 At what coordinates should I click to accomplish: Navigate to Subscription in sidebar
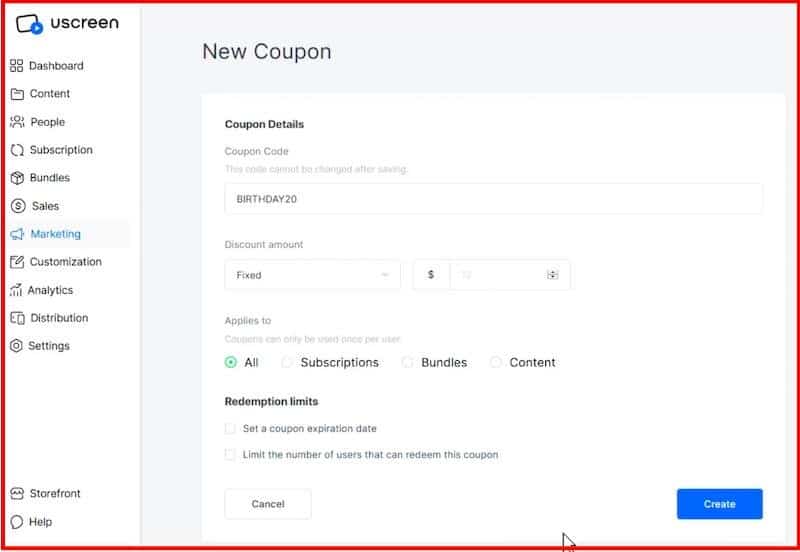click(61, 150)
